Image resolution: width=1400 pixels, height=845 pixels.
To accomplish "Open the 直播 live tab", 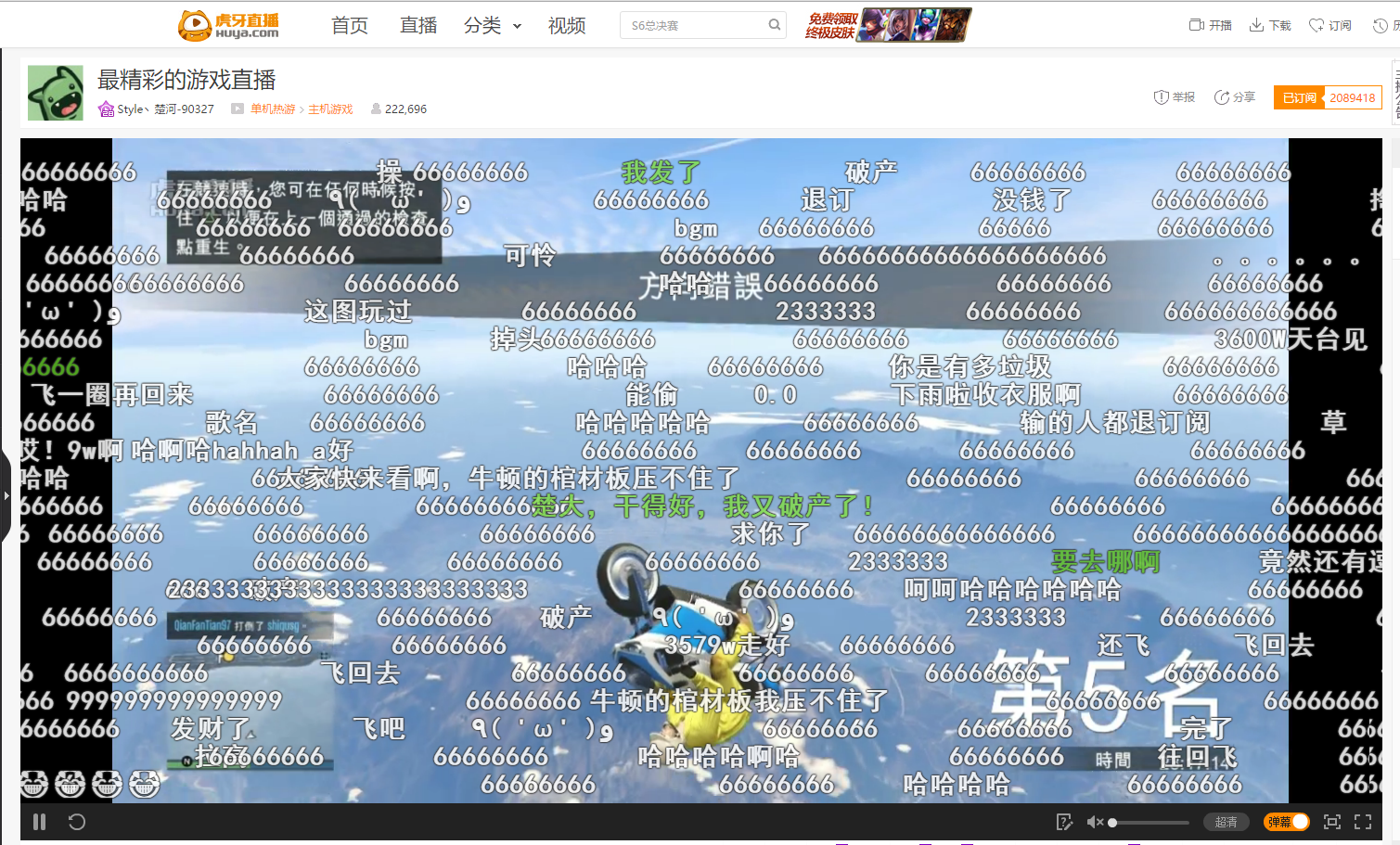I will 418,26.
